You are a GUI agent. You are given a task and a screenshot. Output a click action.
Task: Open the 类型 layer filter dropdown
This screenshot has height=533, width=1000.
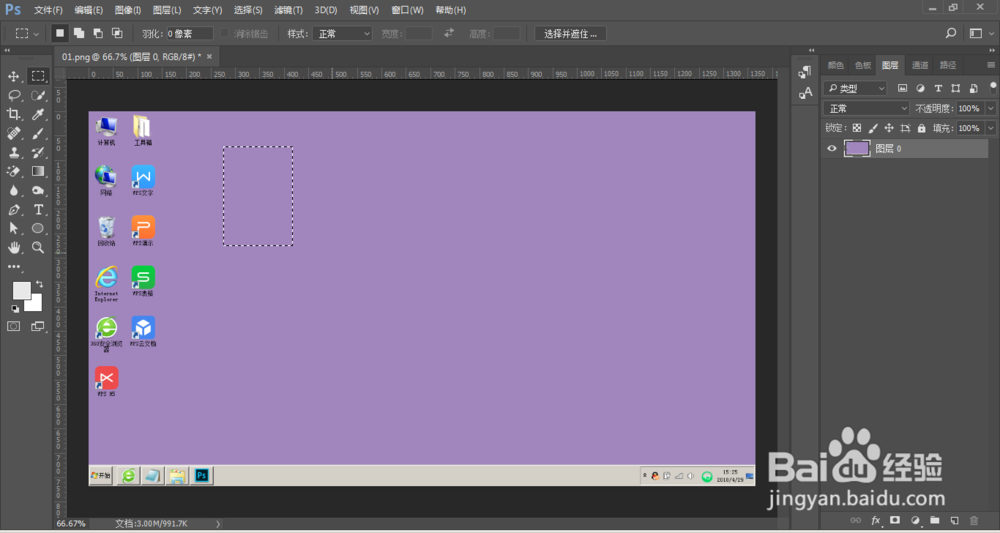click(855, 89)
